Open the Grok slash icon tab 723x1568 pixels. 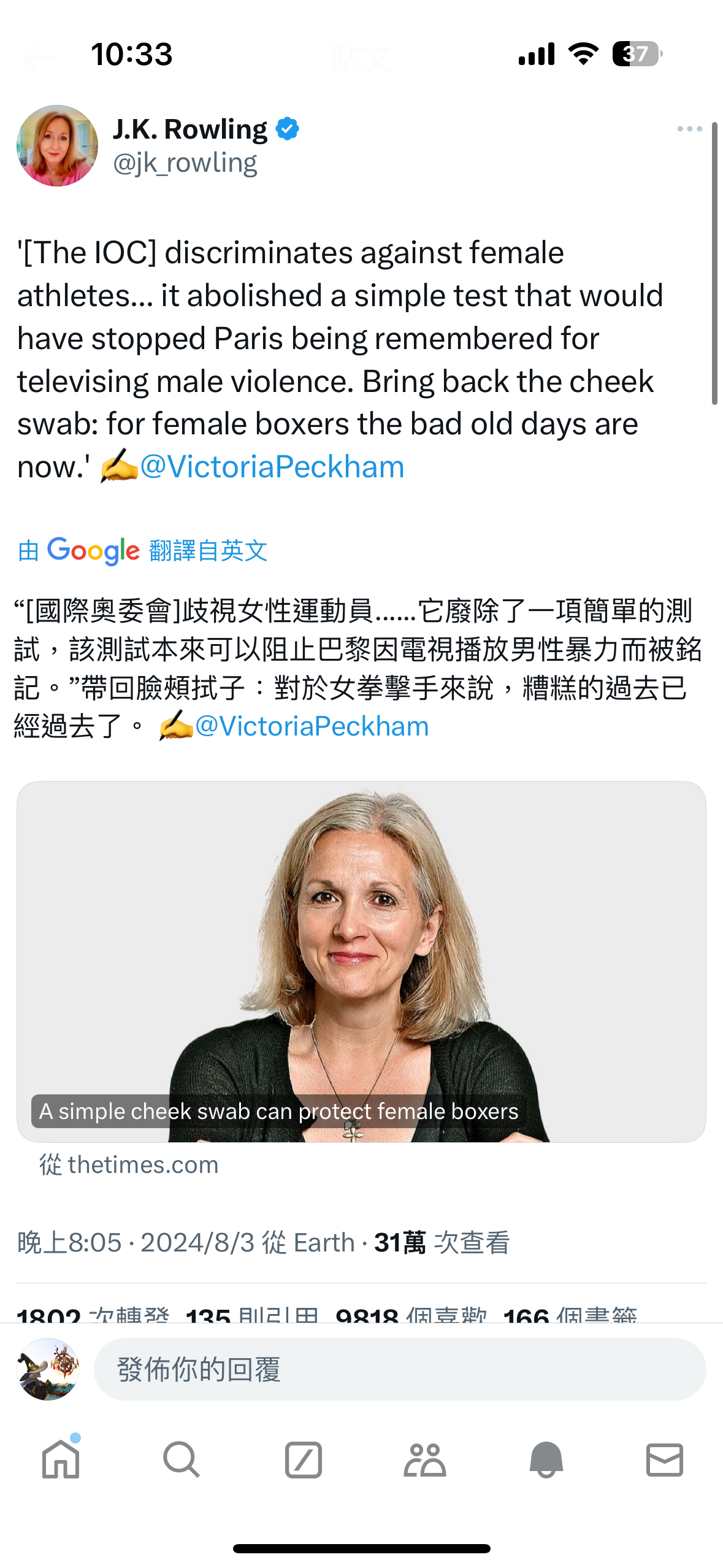[303, 1459]
